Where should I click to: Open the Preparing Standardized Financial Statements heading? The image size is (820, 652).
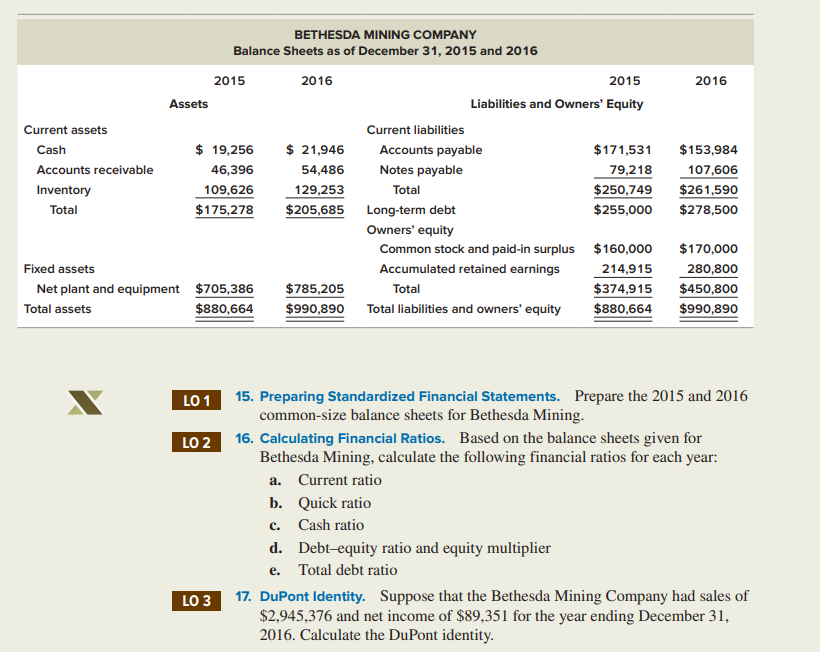[x=409, y=396]
